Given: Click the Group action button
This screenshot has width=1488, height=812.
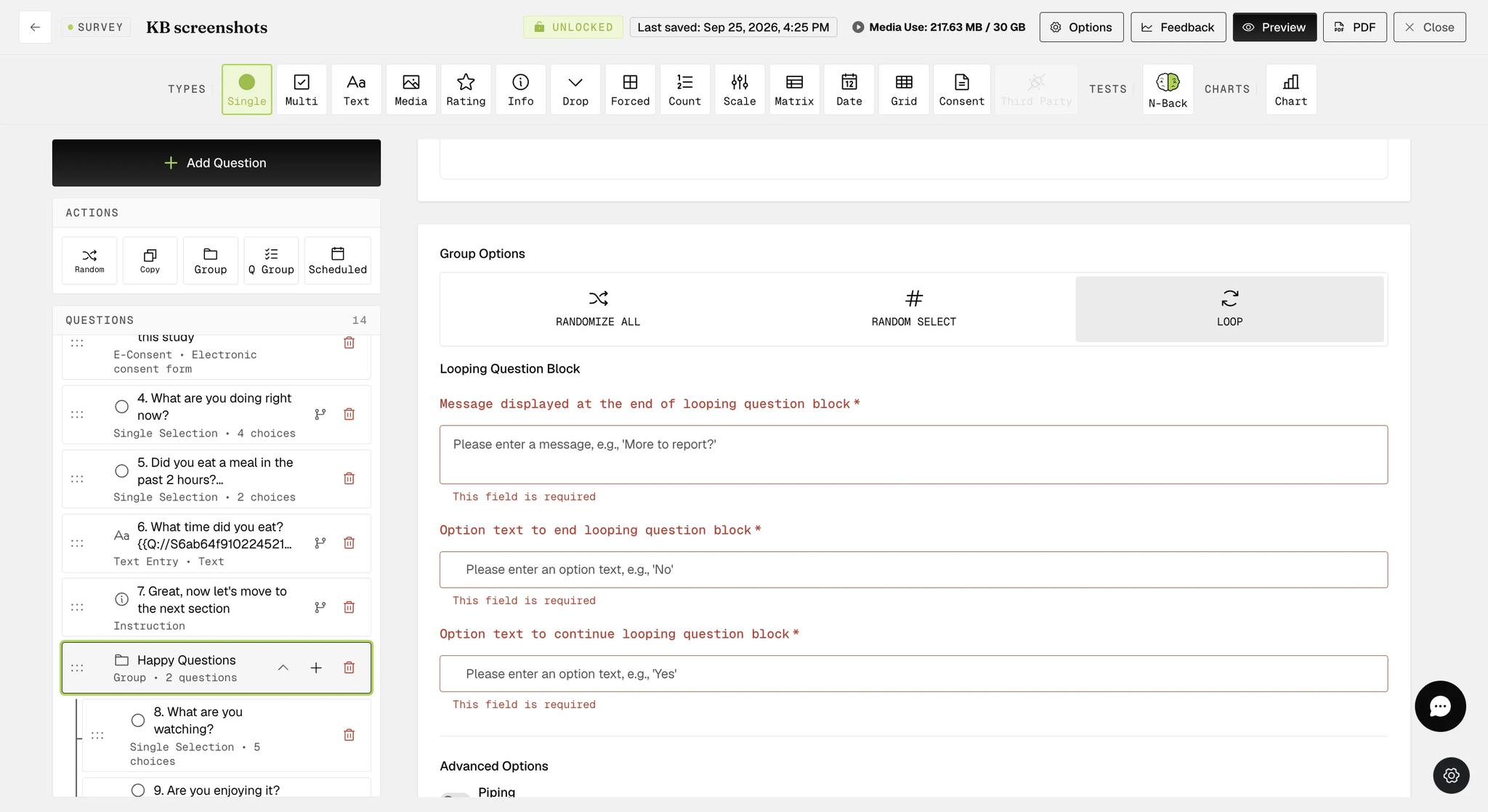Looking at the screenshot, I should (211, 261).
